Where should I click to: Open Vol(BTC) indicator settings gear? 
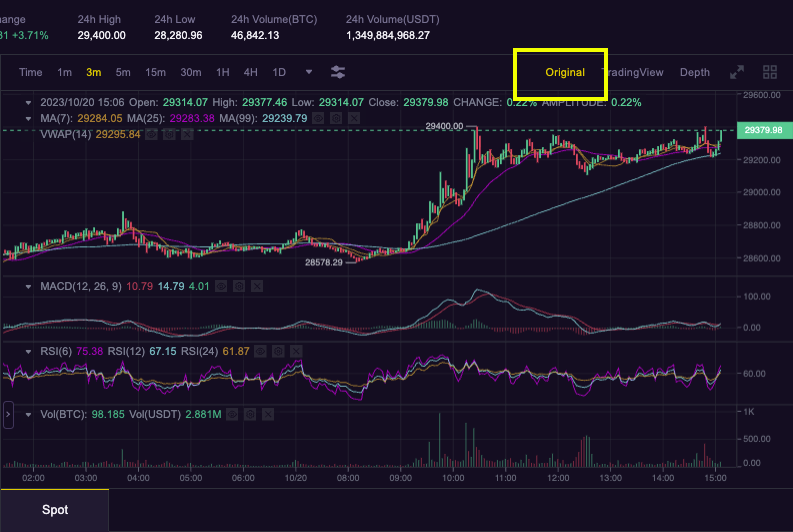[x=251, y=413]
